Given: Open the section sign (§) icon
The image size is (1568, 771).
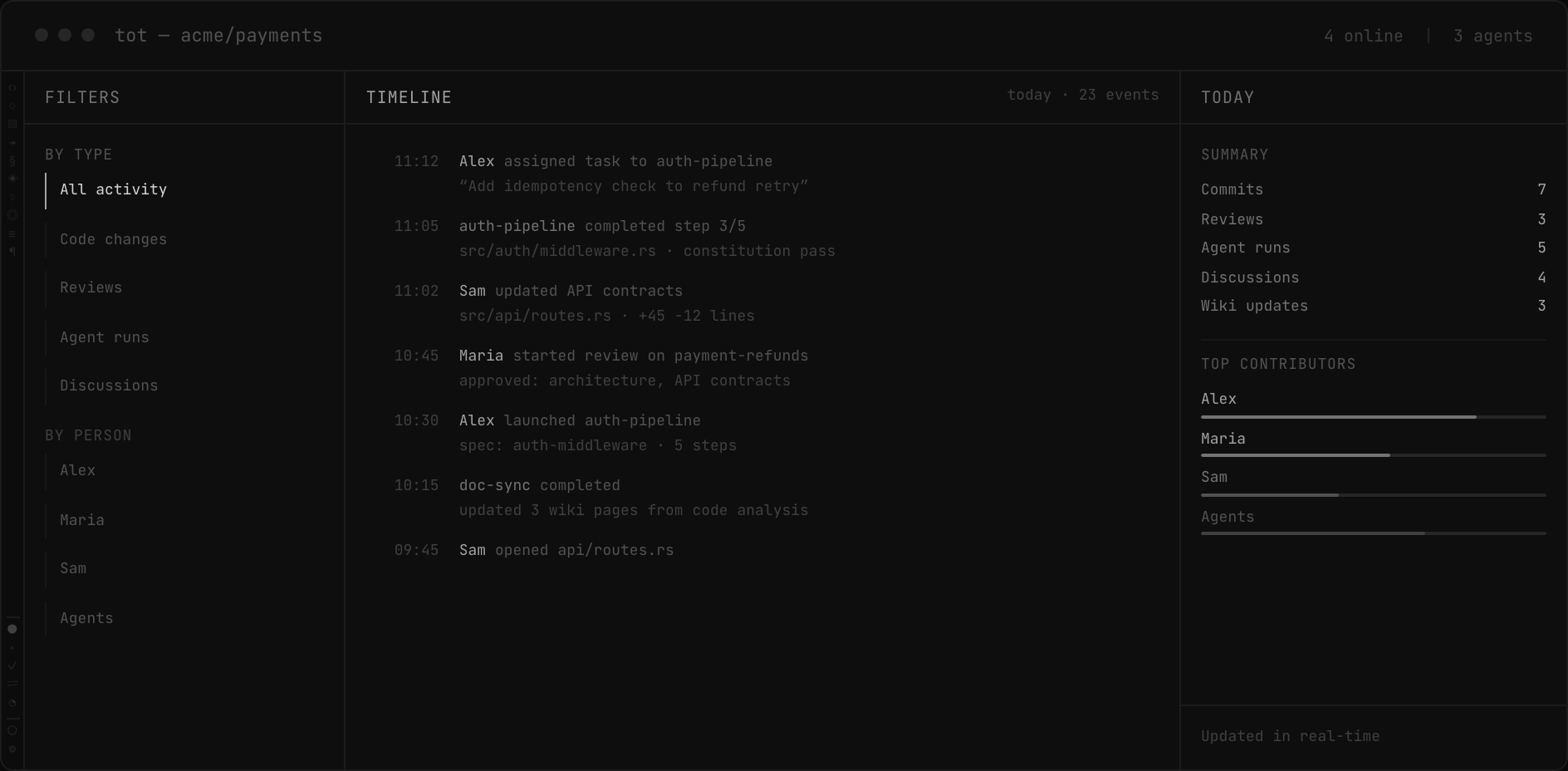Looking at the screenshot, I should click(12, 161).
